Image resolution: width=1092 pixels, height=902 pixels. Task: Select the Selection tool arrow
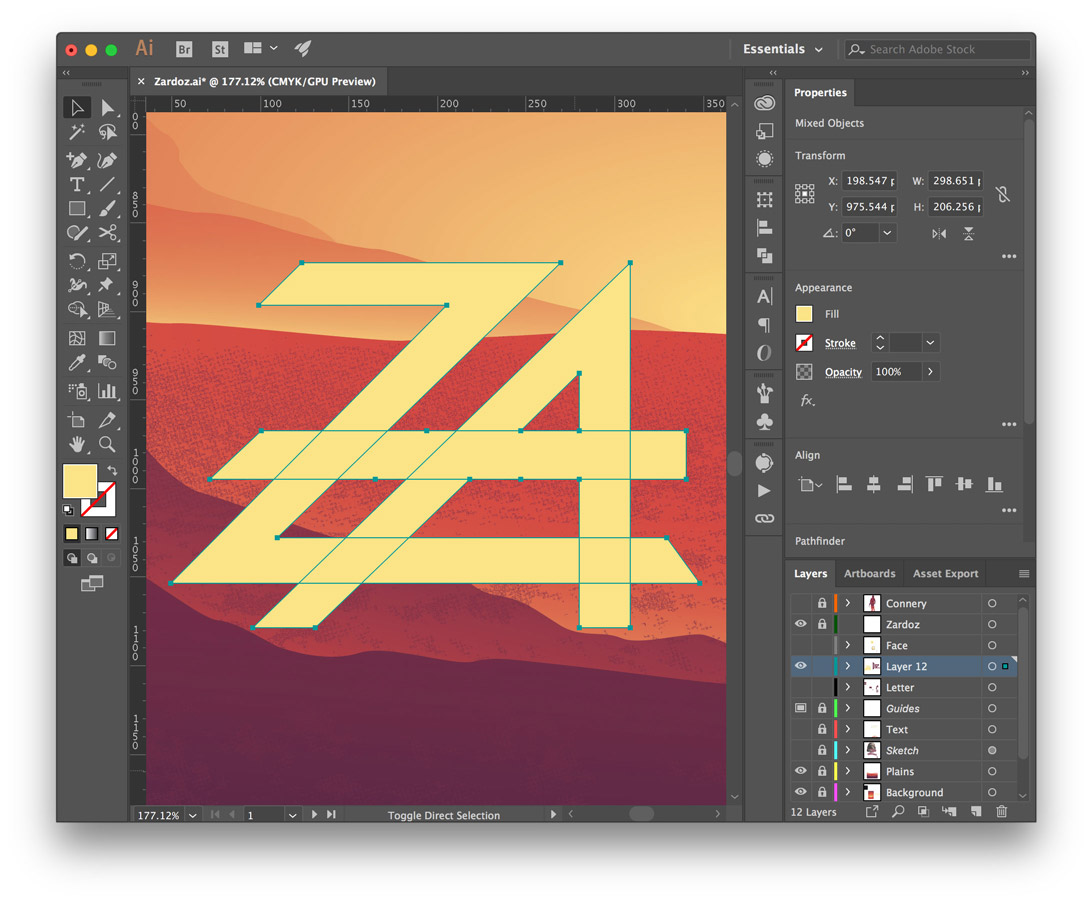pyautogui.click(x=77, y=108)
